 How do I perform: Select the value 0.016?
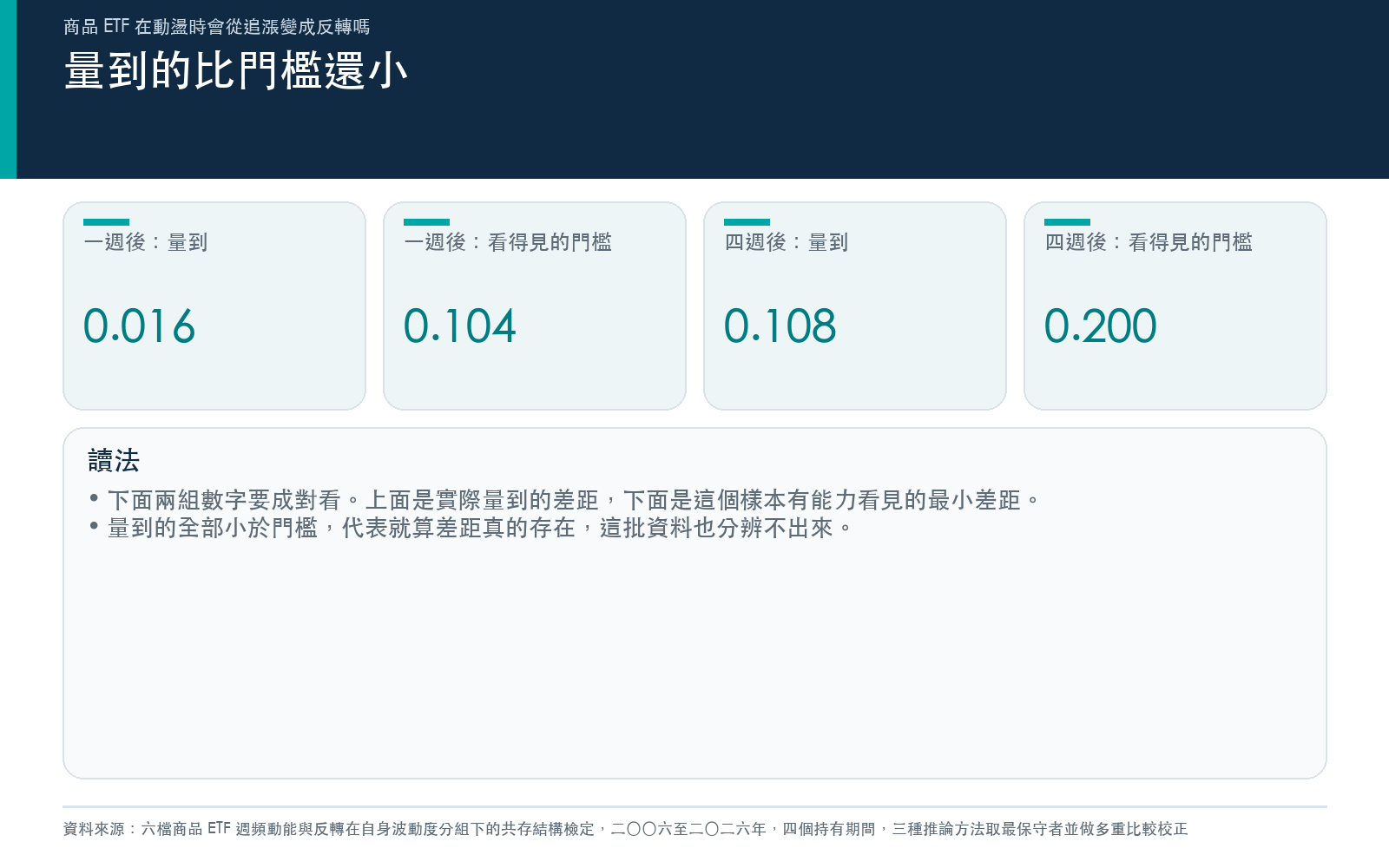click(139, 326)
